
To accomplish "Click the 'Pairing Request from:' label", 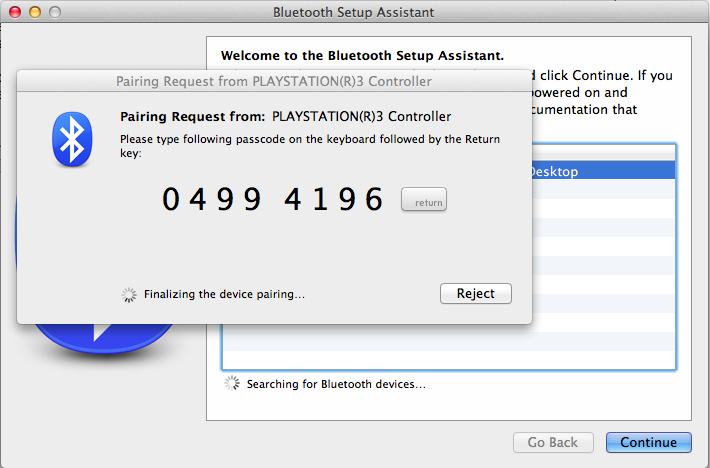I will pyautogui.click(x=192, y=117).
